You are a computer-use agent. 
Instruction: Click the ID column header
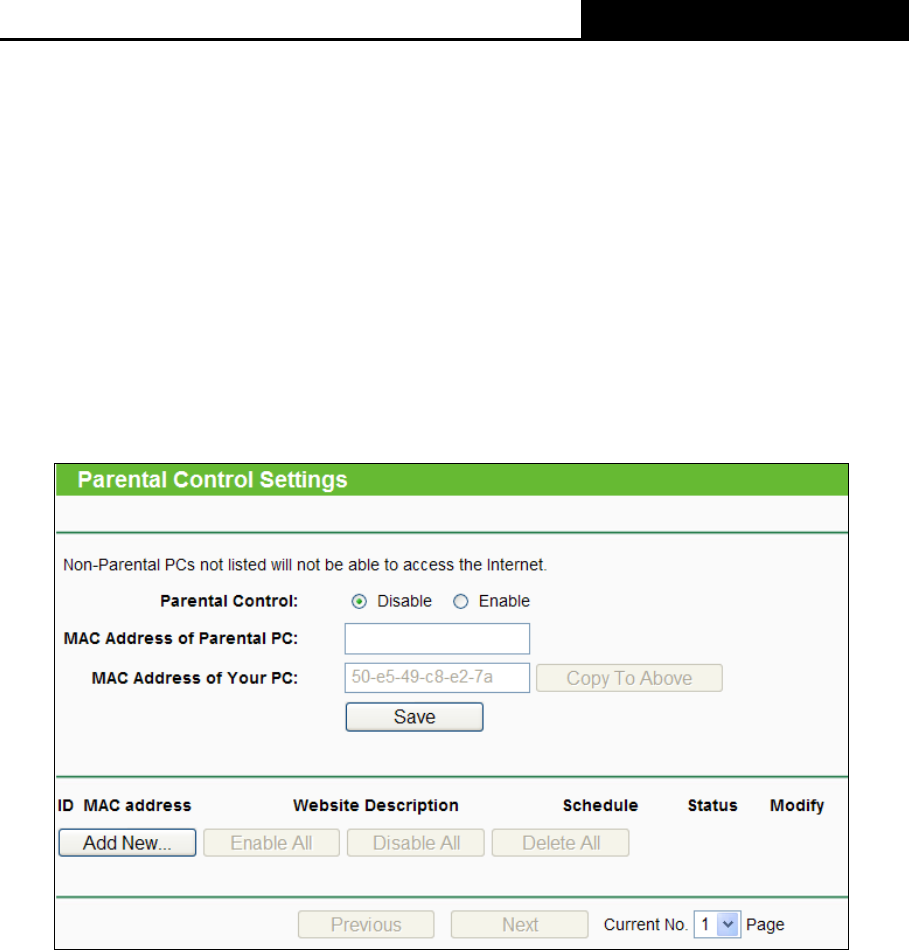coord(65,805)
